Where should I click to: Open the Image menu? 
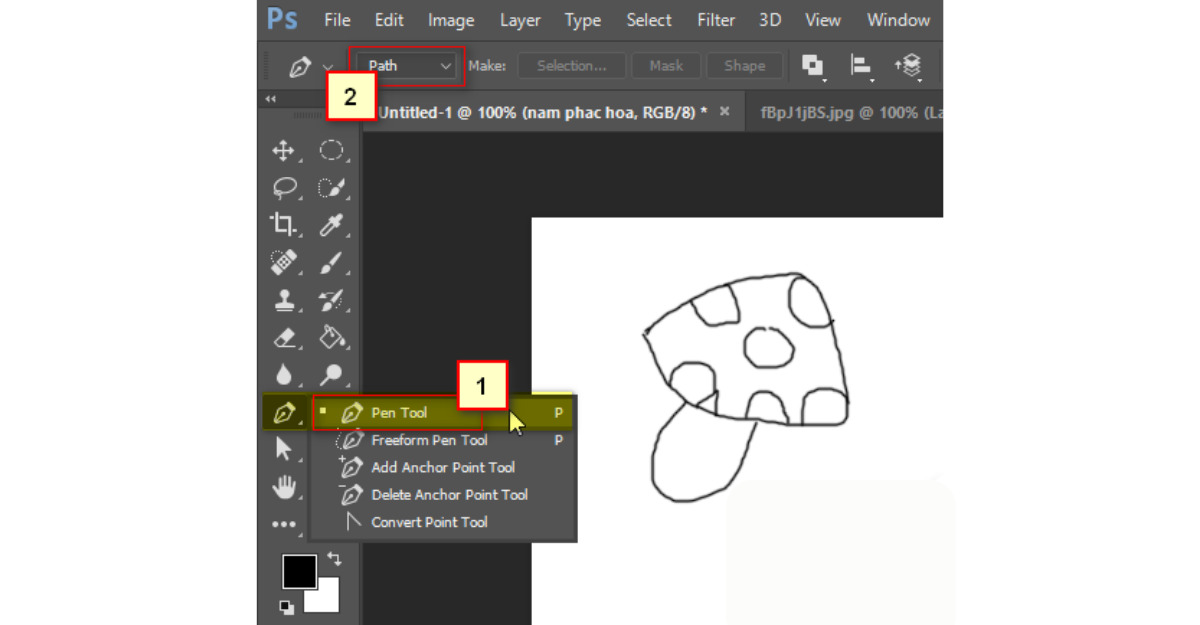451,20
